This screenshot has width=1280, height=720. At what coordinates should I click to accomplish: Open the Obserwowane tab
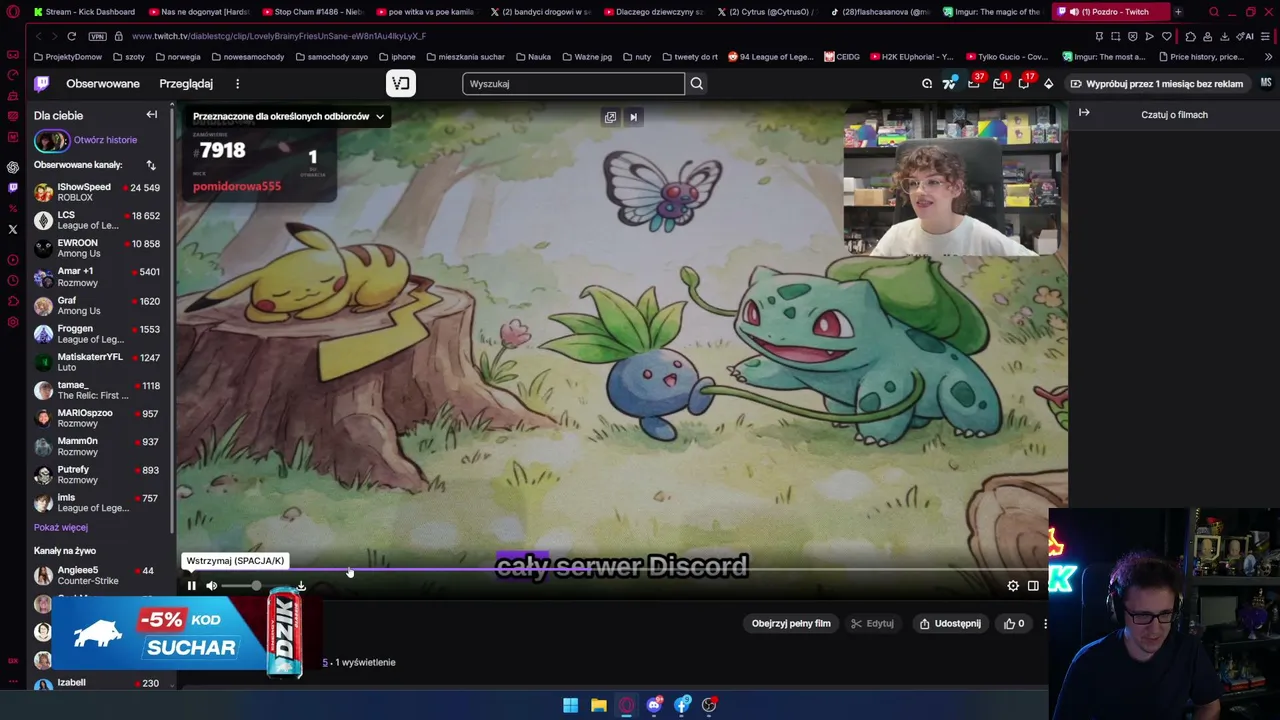click(103, 84)
